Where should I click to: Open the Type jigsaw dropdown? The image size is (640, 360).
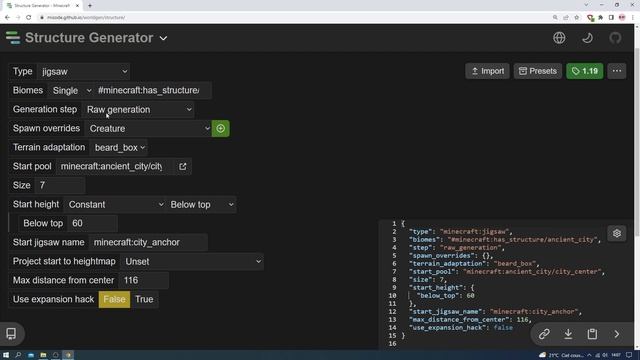pos(84,72)
